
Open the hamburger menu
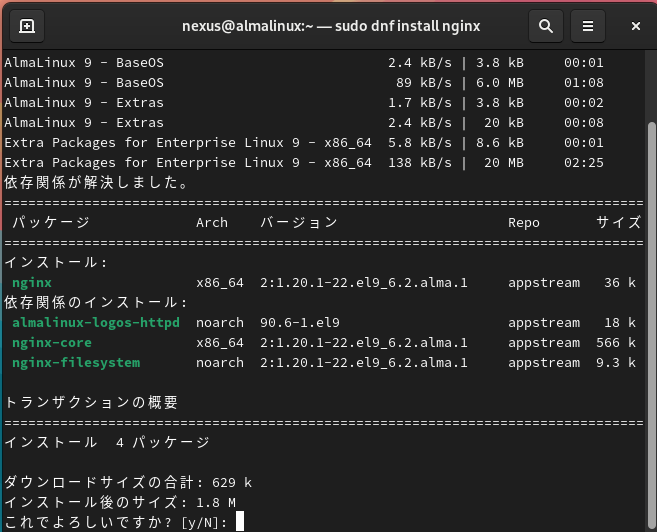pos(589,26)
